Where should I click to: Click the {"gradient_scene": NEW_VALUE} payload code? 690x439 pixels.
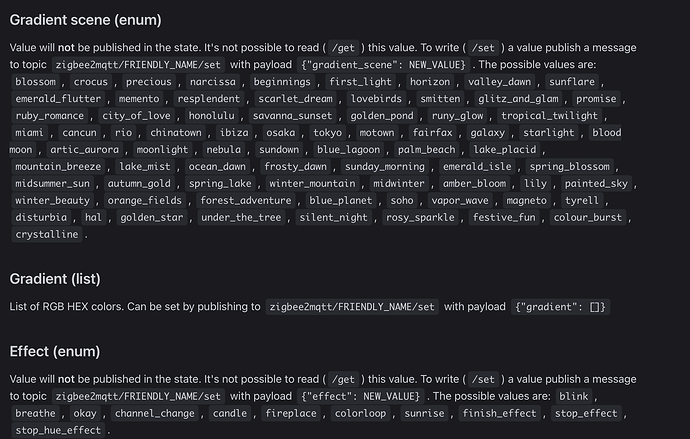[x=383, y=65]
